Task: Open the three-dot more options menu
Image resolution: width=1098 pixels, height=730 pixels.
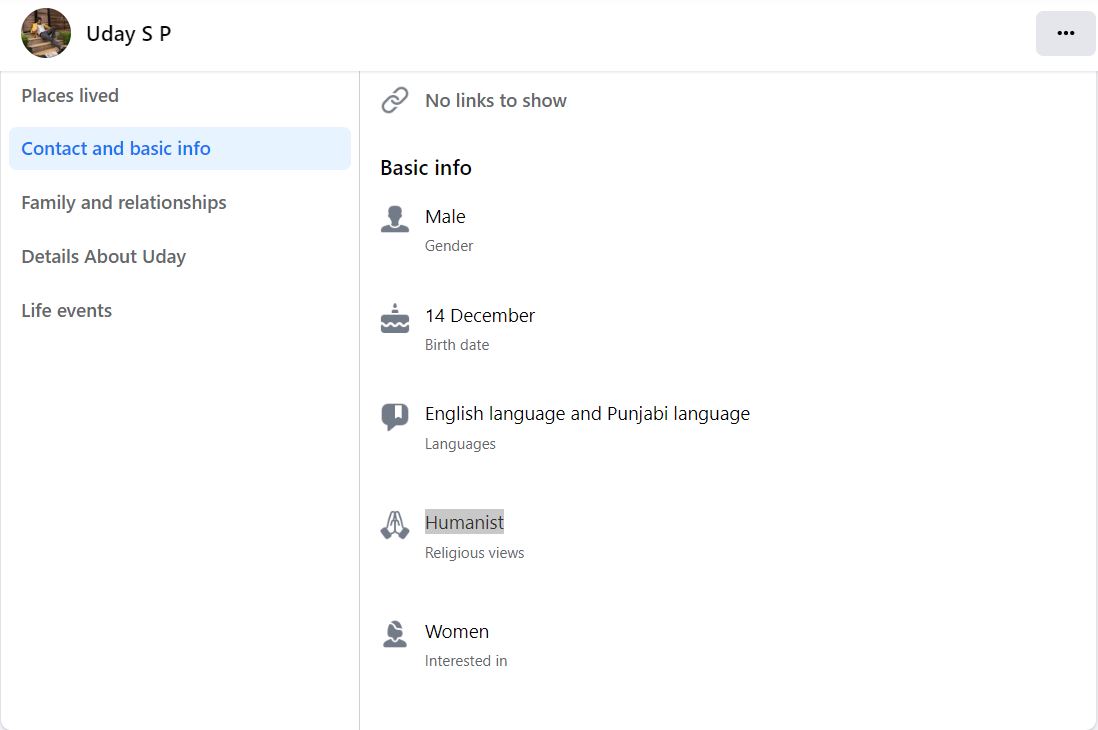Action: 1065,33
